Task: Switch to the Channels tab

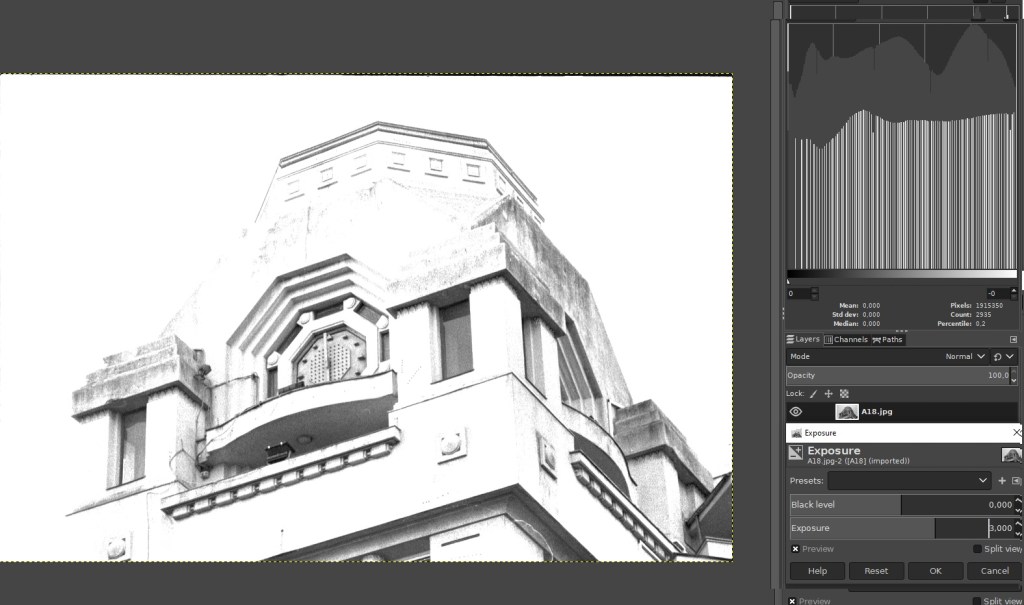Action: (x=846, y=340)
